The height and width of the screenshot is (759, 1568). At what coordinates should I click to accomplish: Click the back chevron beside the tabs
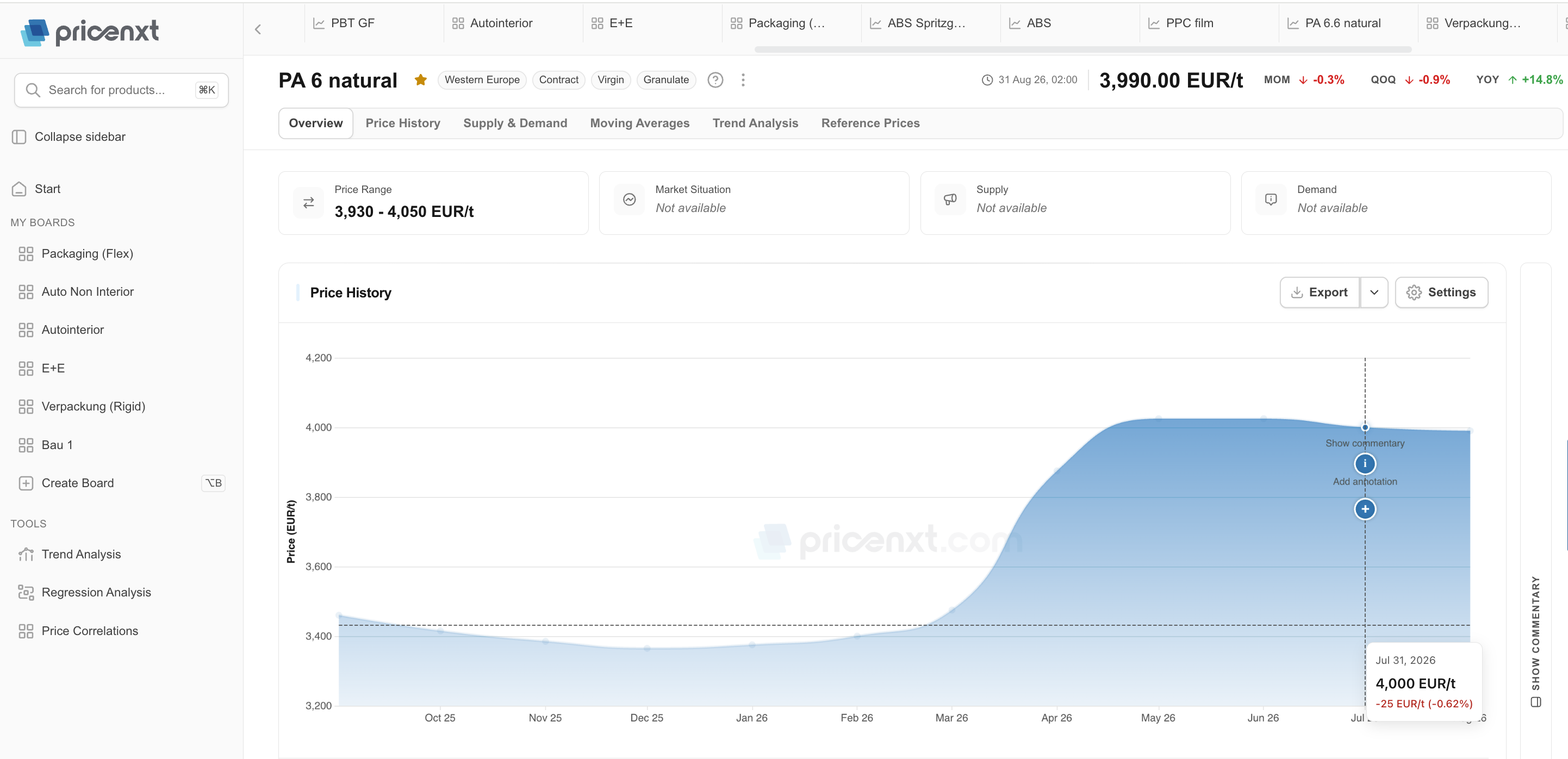tap(258, 29)
